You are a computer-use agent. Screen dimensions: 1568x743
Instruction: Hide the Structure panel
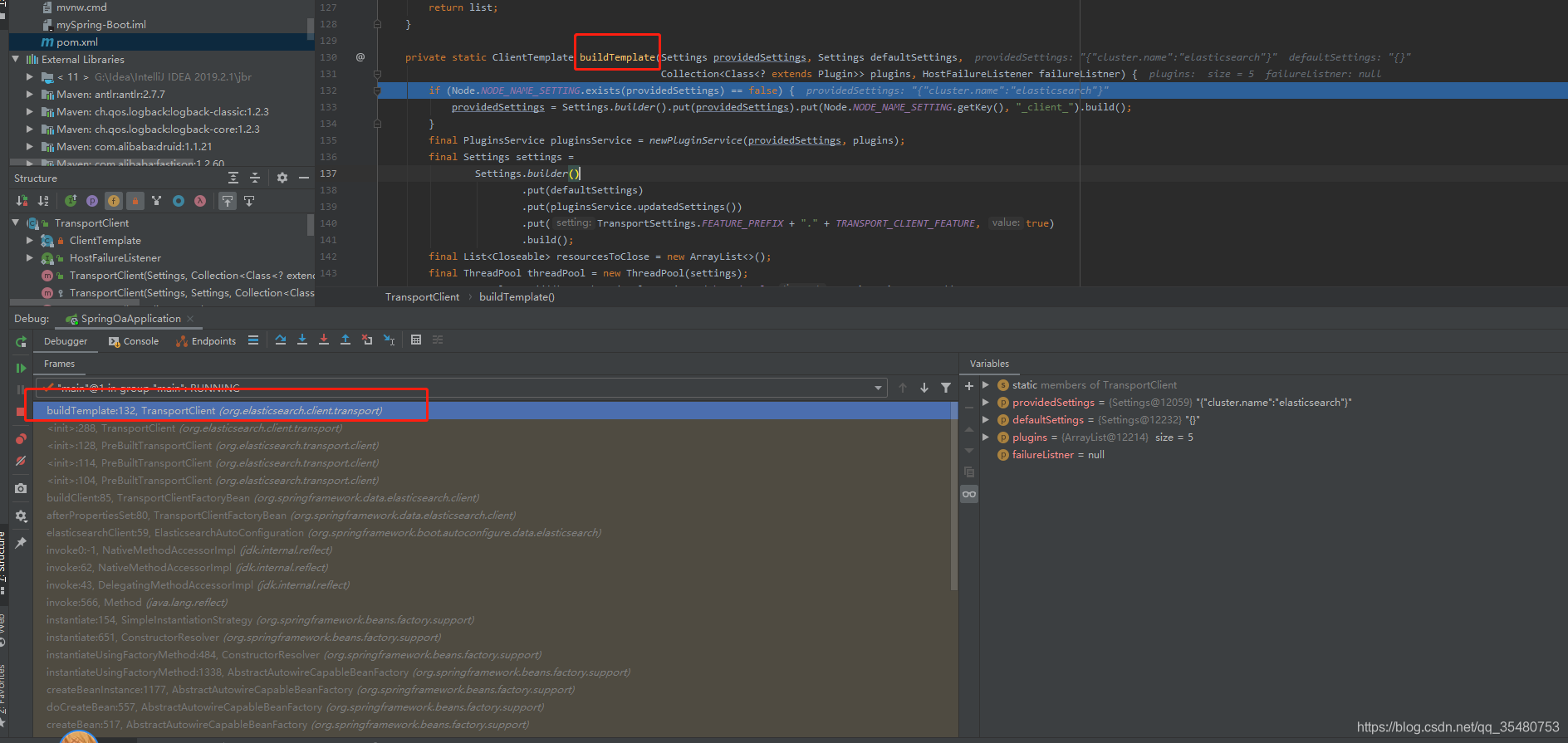[x=304, y=178]
